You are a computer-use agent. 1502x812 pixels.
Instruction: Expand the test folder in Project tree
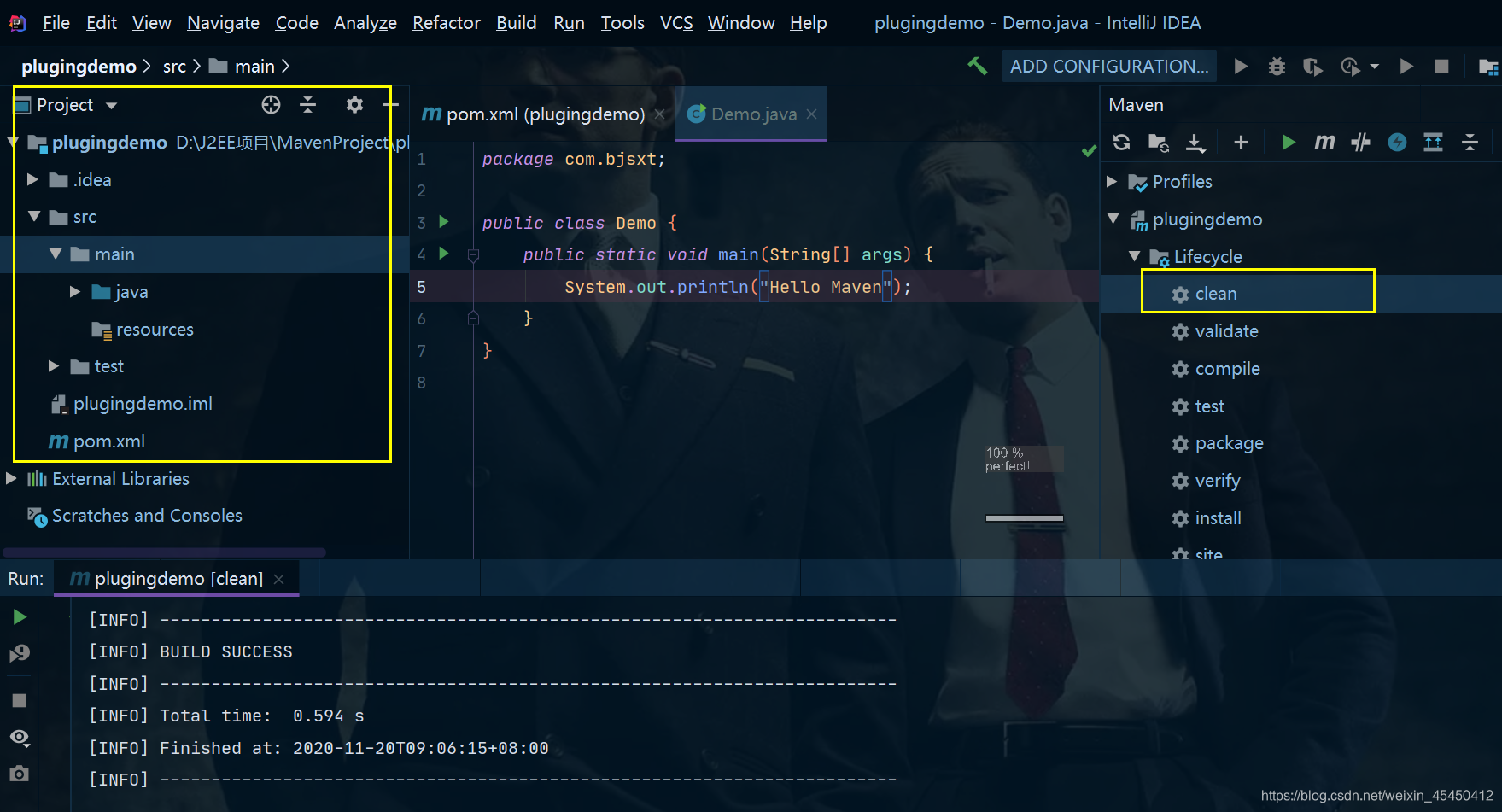54,366
